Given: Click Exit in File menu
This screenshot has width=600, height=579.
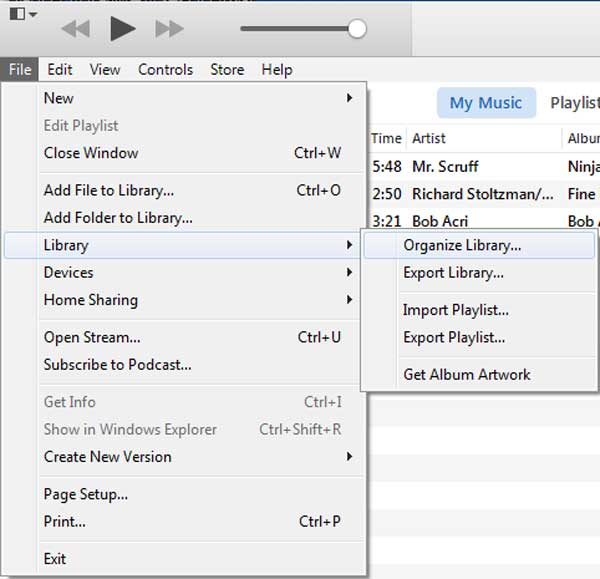Looking at the screenshot, I should tap(55, 558).
